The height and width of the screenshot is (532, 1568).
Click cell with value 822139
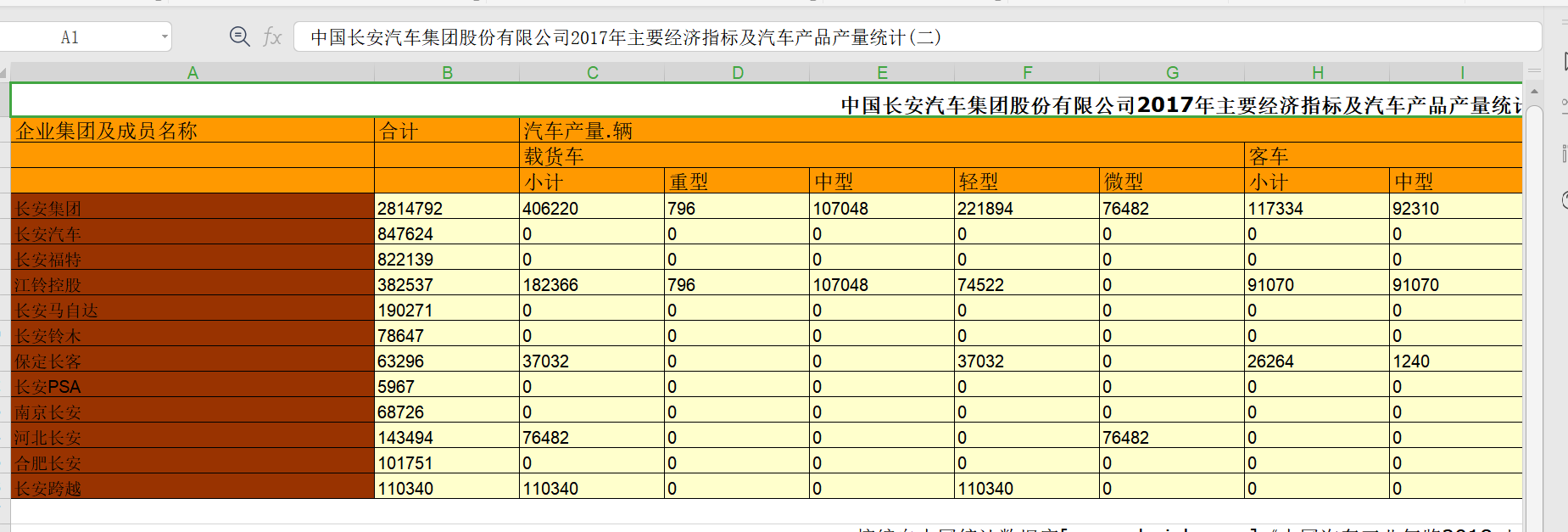(x=447, y=258)
